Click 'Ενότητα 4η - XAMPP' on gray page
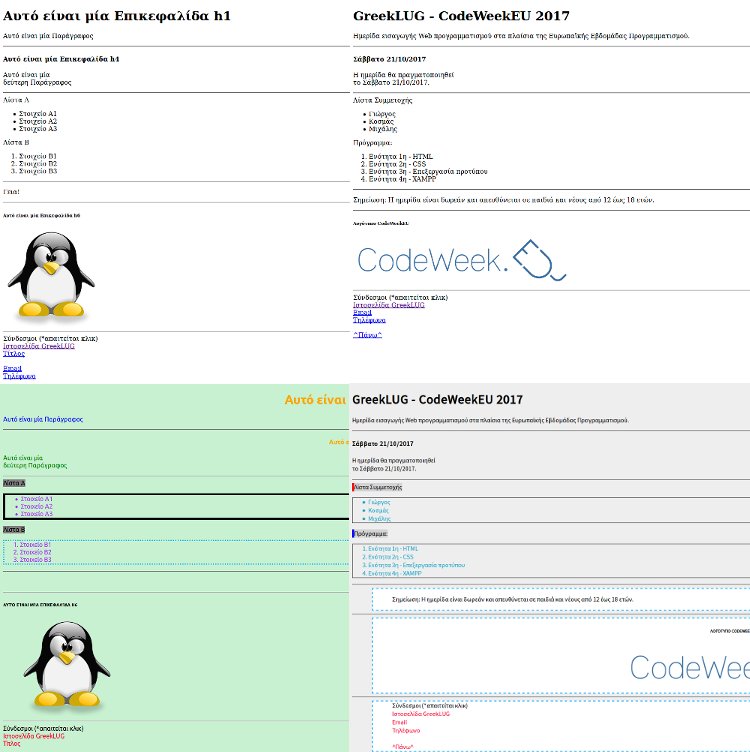The height and width of the screenshot is (752, 750). click(x=395, y=573)
